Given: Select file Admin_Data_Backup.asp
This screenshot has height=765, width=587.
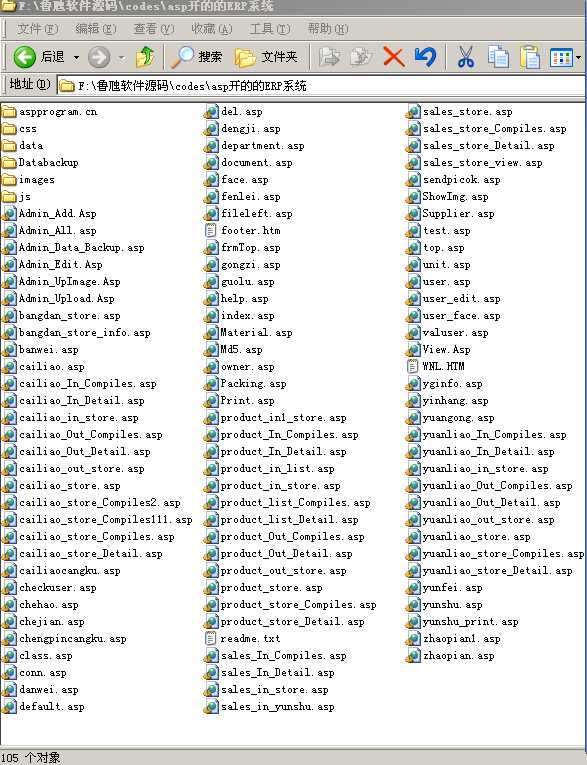Looking at the screenshot, I should 73,248.
